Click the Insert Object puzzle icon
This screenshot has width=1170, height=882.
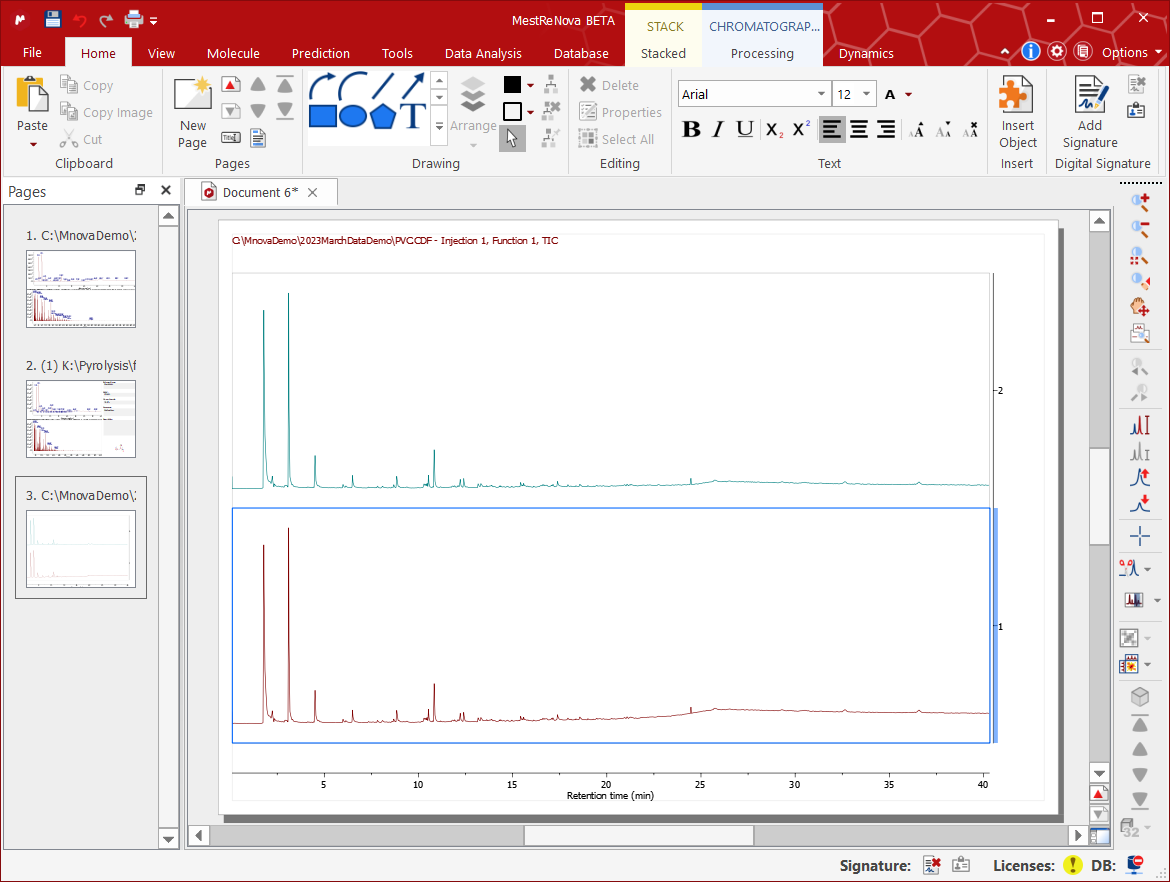point(1017,96)
